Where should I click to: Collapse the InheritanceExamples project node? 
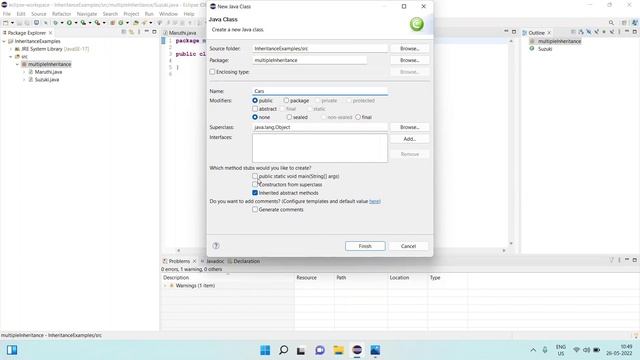[x=4, y=41]
